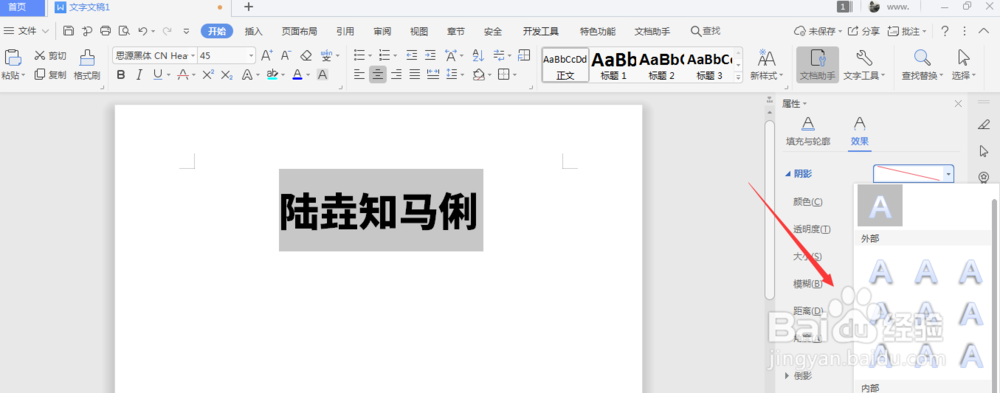Add new document tab with plus
Image resolution: width=1000 pixels, height=393 pixels.
pos(249,7)
